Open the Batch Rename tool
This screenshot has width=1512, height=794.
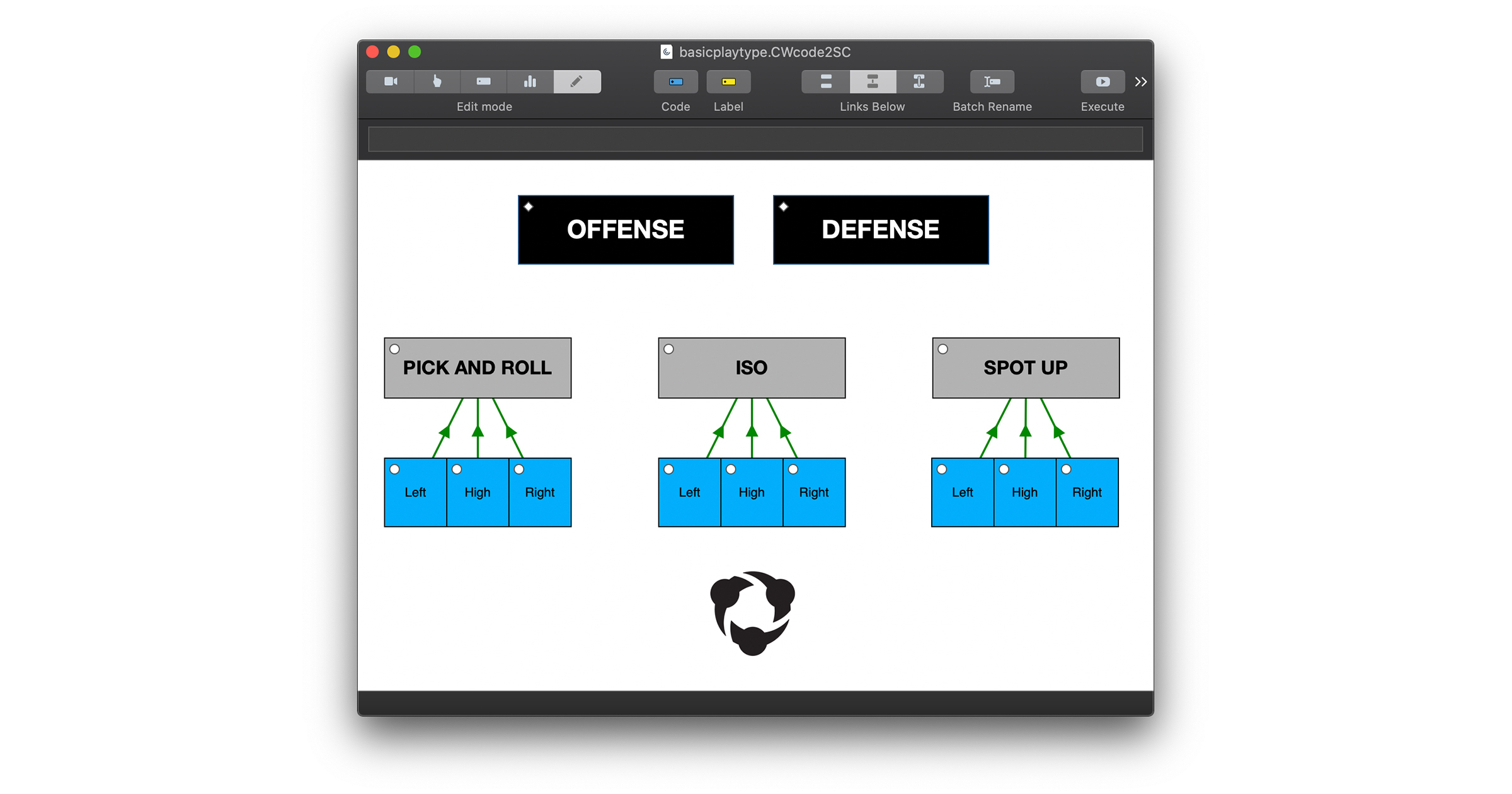point(992,81)
